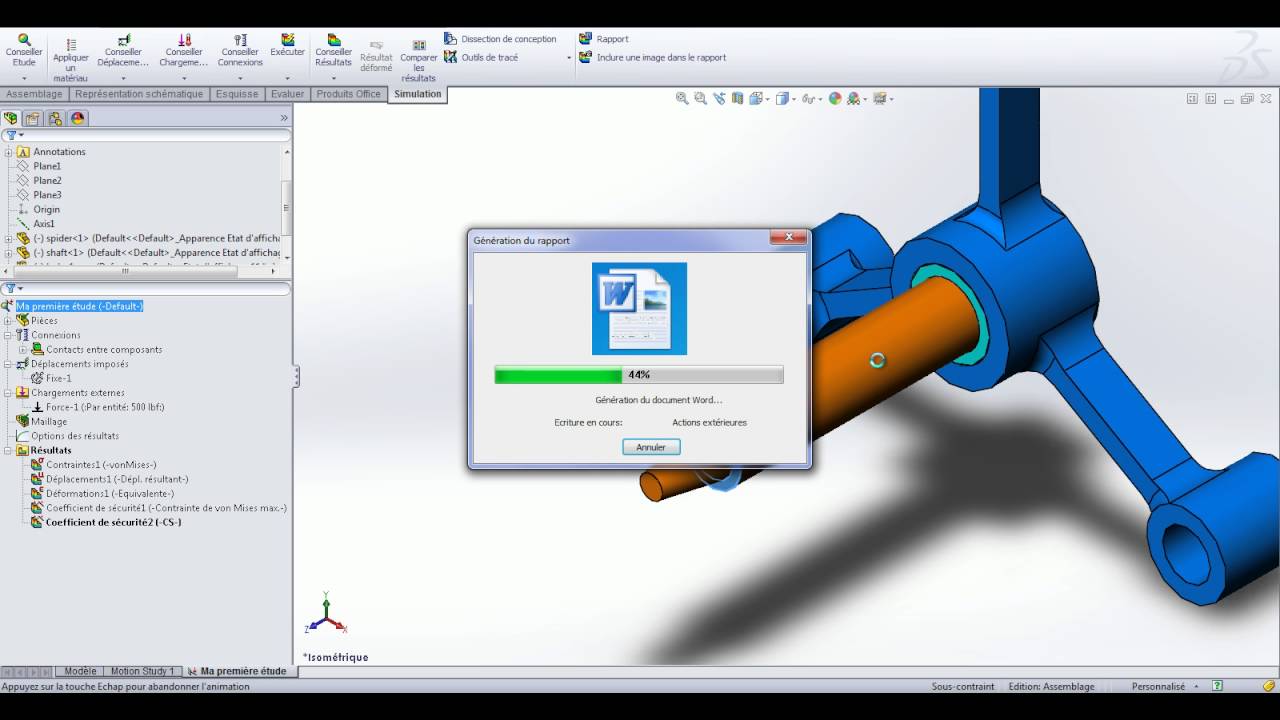Open Conseiller Connexions tool
The image size is (1280, 720).
coord(240,49)
